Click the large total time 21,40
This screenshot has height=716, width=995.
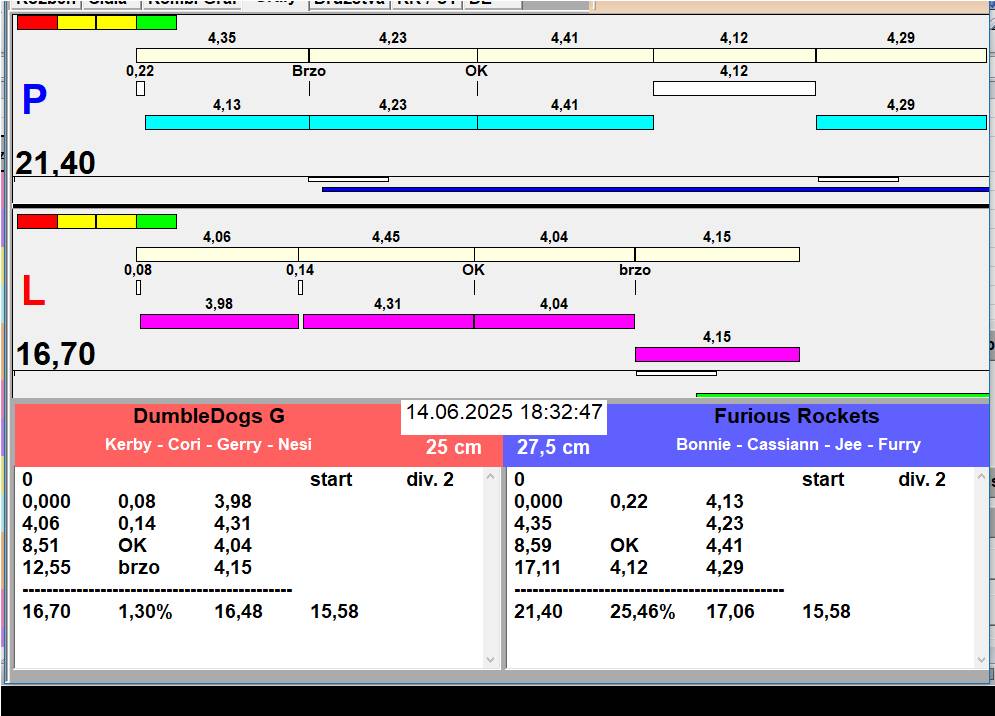(55, 163)
